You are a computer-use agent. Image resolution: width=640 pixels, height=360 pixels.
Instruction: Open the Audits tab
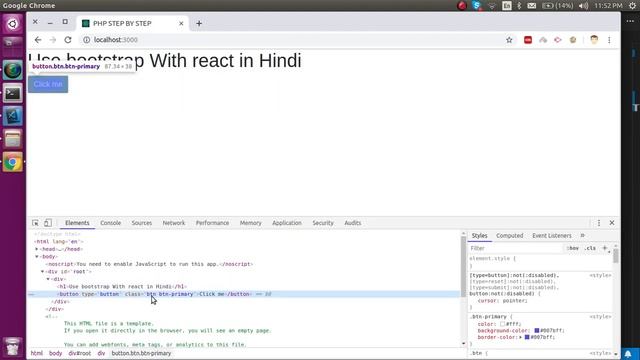pos(353,223)
